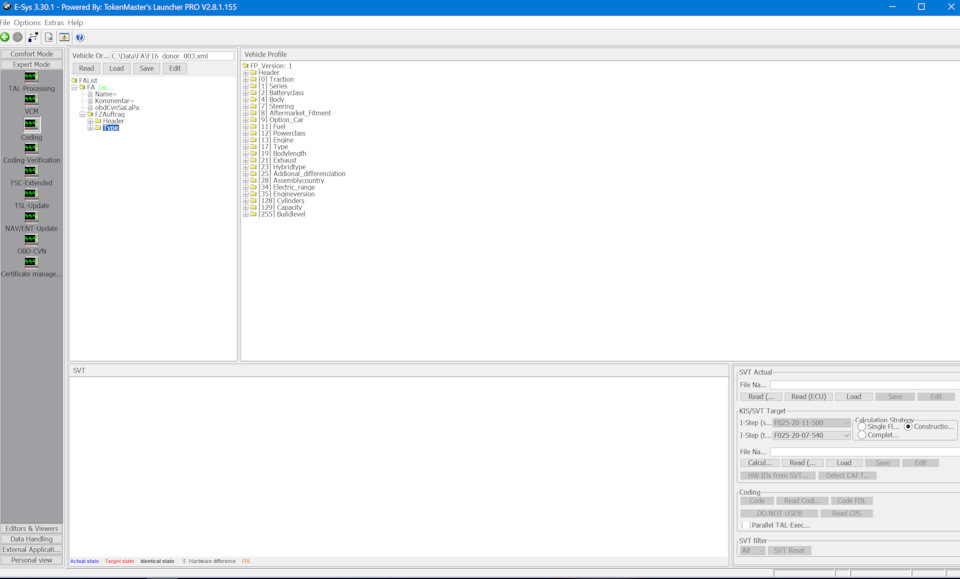The image size is (960, 579).
Task: Expand the Header node under FZAuftrag
Action: coord(90,121)
